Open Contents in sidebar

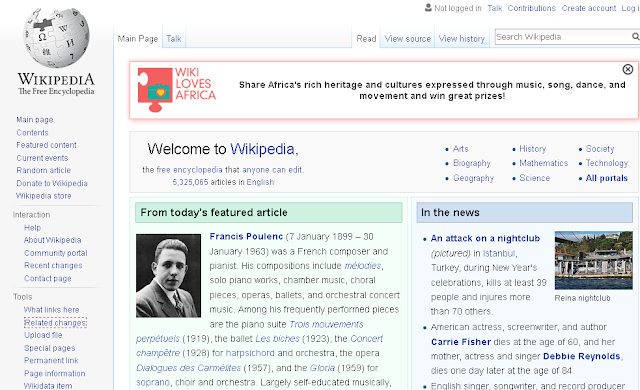[32, 133]
